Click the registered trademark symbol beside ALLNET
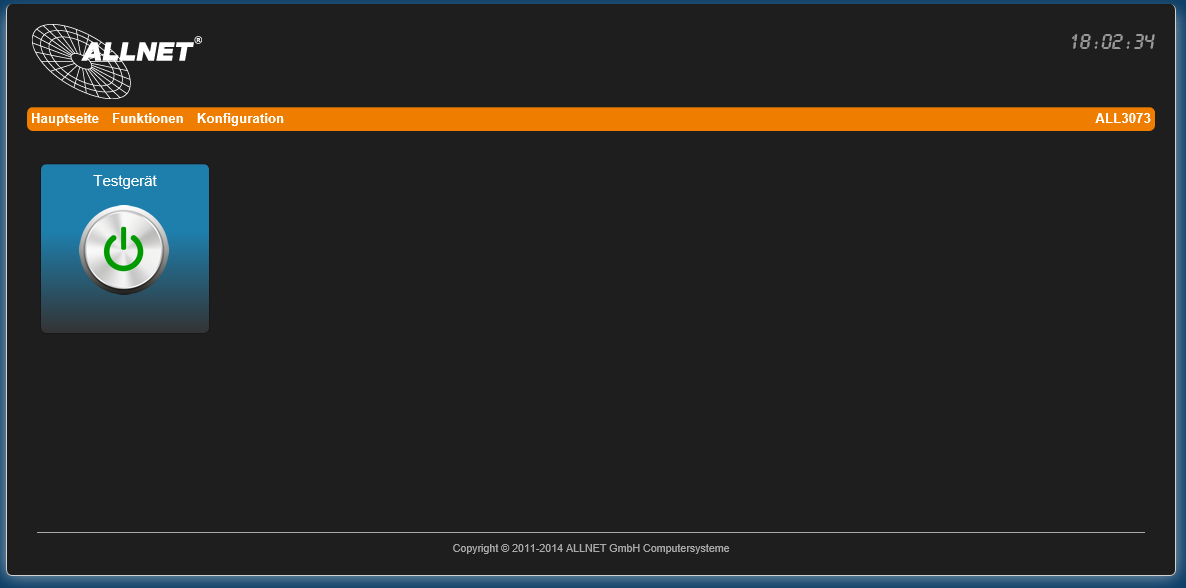The height and width of the screenshot is (588, 1186). coord(198,41)
